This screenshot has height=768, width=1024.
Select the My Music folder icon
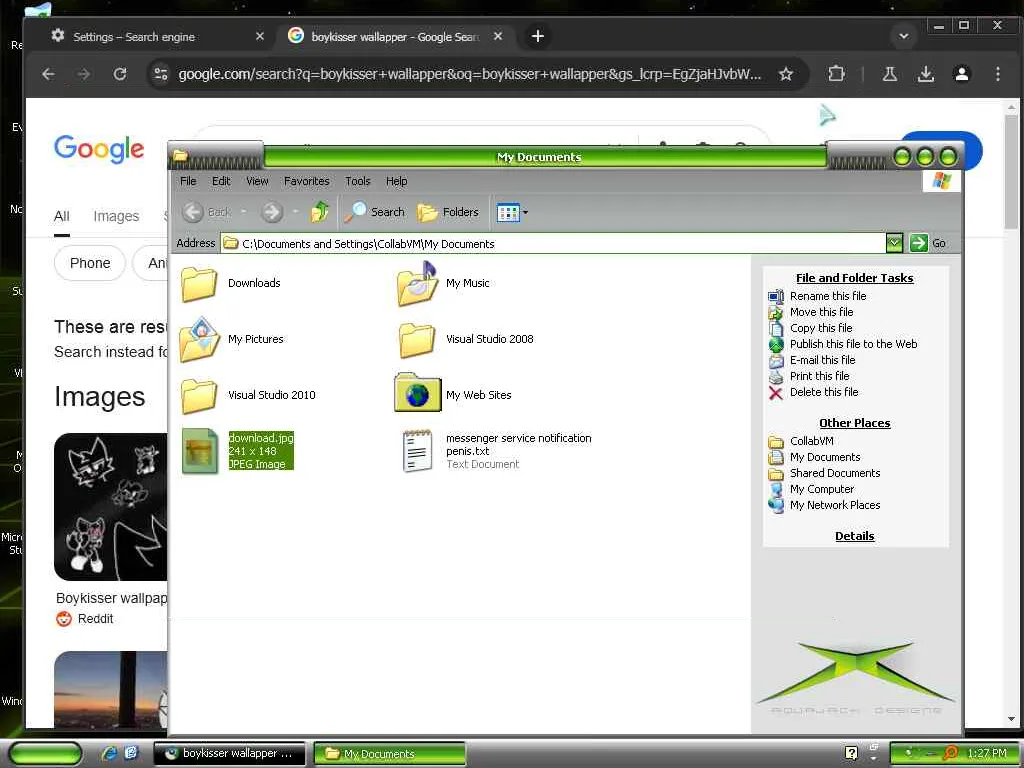(417, 283)
